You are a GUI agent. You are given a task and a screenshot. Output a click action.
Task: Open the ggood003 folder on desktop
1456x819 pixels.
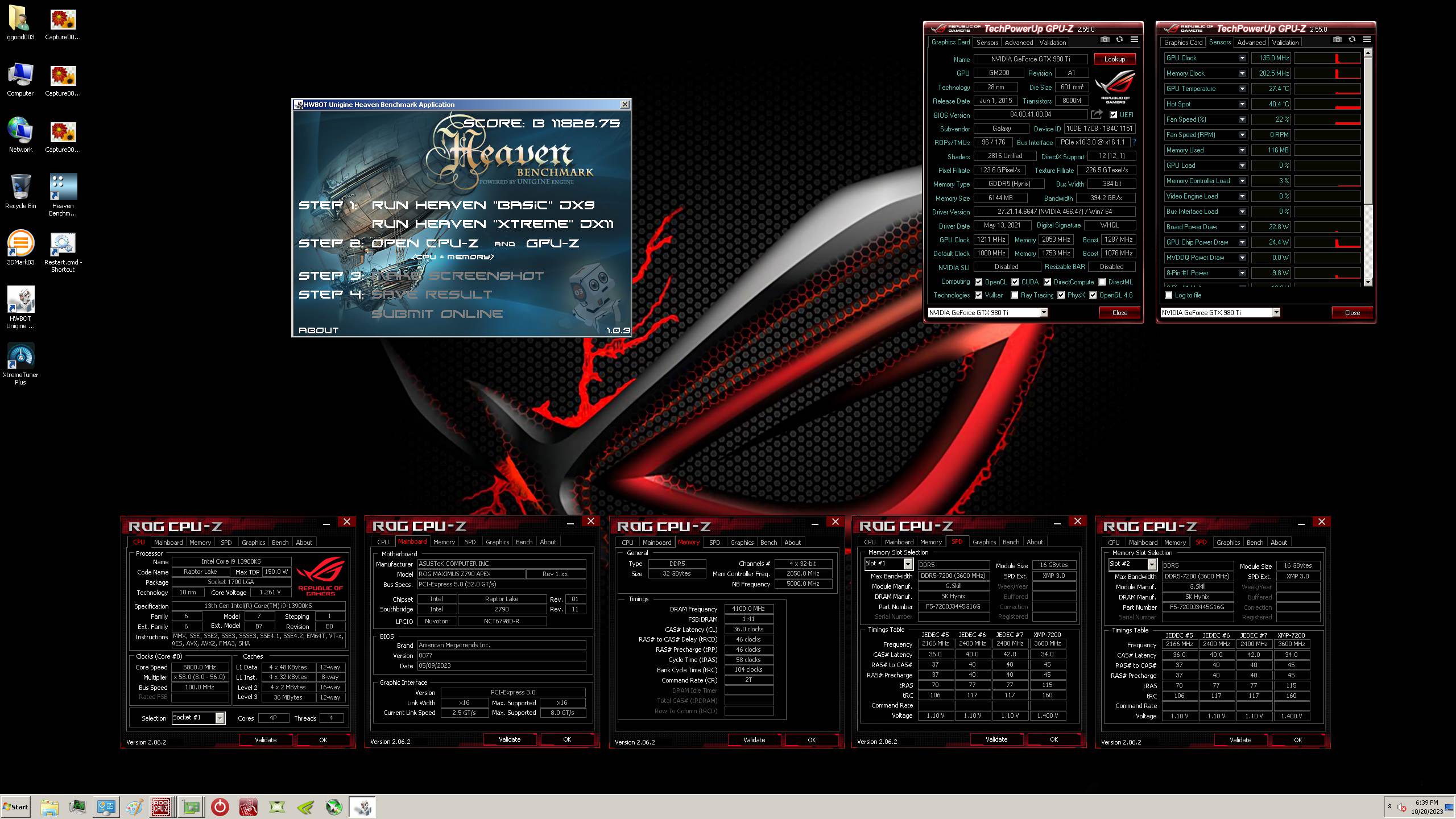point(20,23)
